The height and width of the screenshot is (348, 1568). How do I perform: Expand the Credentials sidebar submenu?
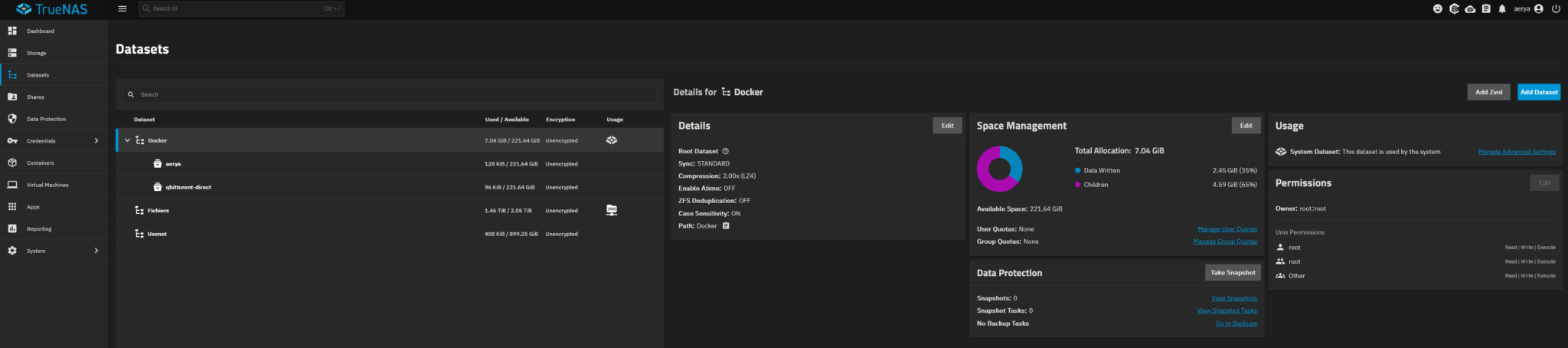tap(96, 140)
